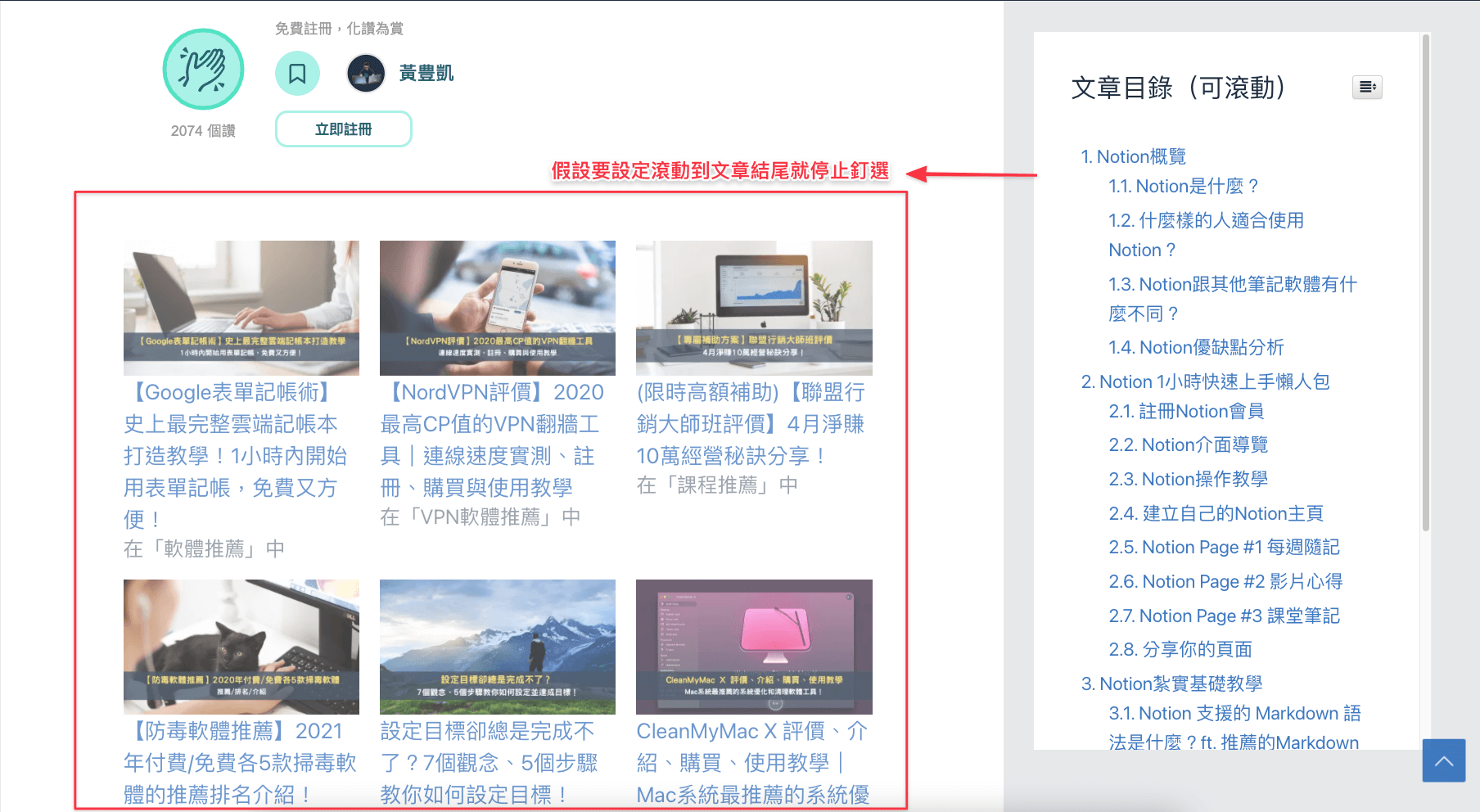Open the Google表單記帳術 article thumbnail
Screen dimensions: 1480x812
(241, 308)
